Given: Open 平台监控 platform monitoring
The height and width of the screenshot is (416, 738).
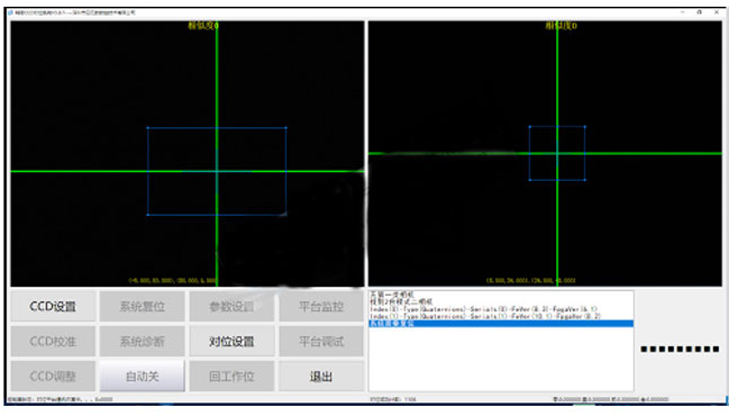Looking at the screenshot, I should coord(320,307).
